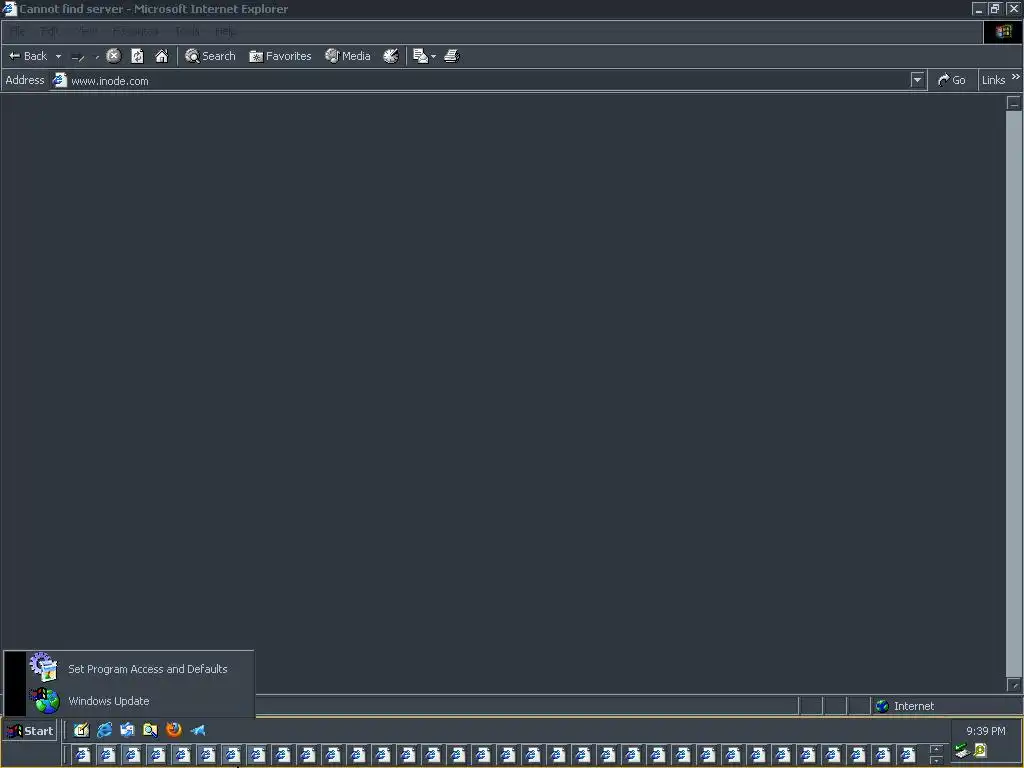Launch Internet Explorer from Quick Launch
Screen dimensions: 1024x768
(x=104, y=730)
